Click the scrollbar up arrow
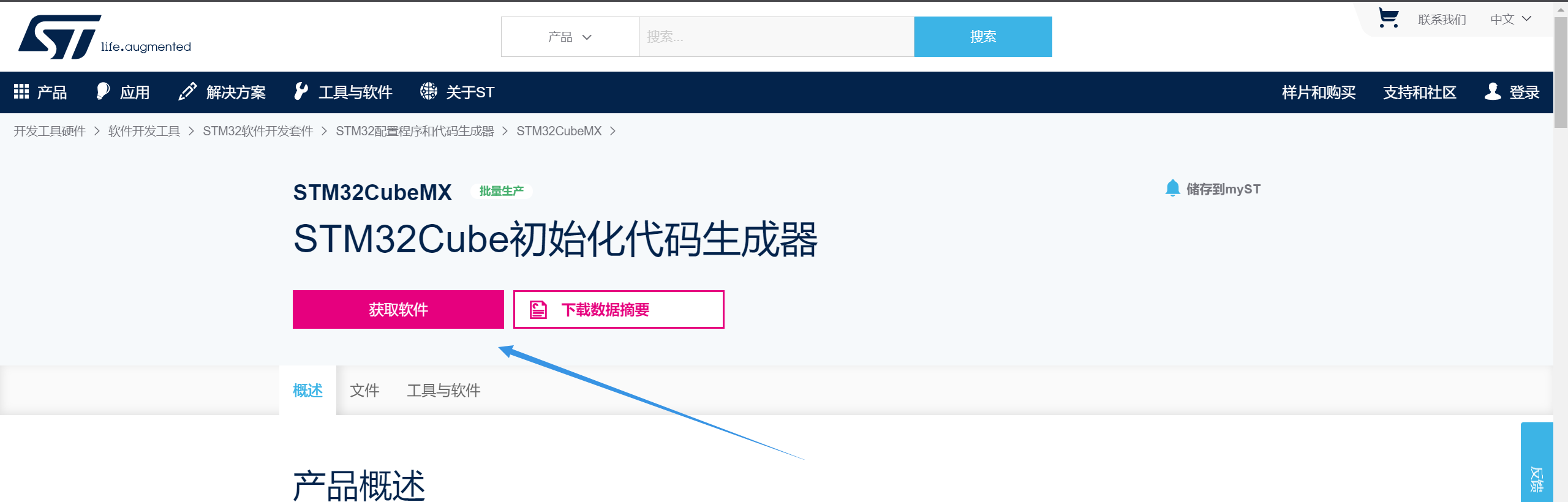Viewport: 1568px width, 502px height. (1561, 9)
